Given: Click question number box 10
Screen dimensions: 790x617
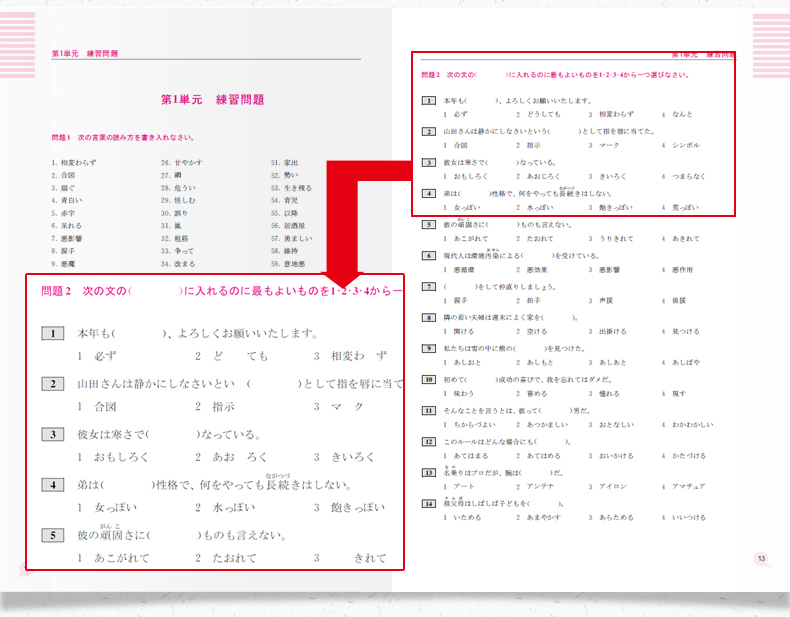Looking at the screenshot, I should click(428, 379).
